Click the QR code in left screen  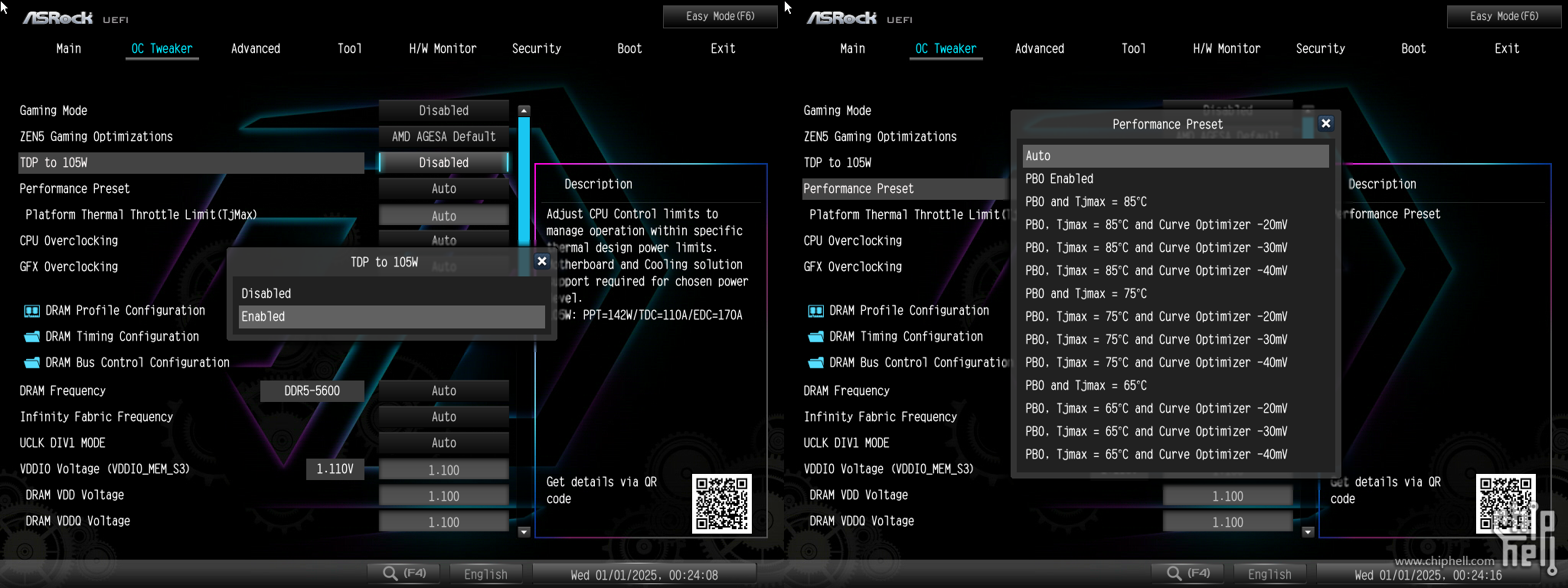tap(721, 503)
